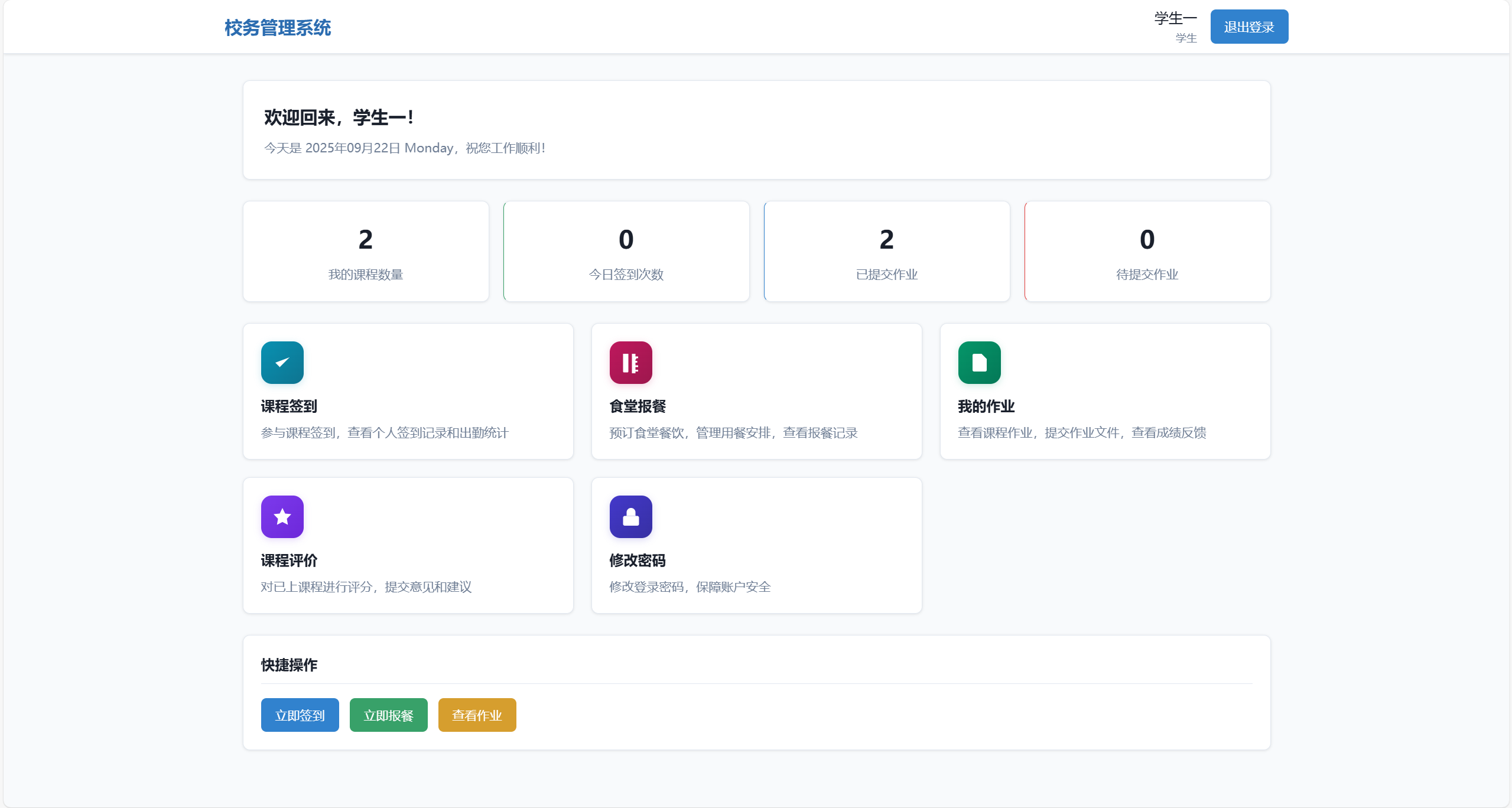This screenshot has height=808, width=1512.
Task: Select the 课程评价 purple star icon
Action: pyautogui.click(x=282, y=516)
